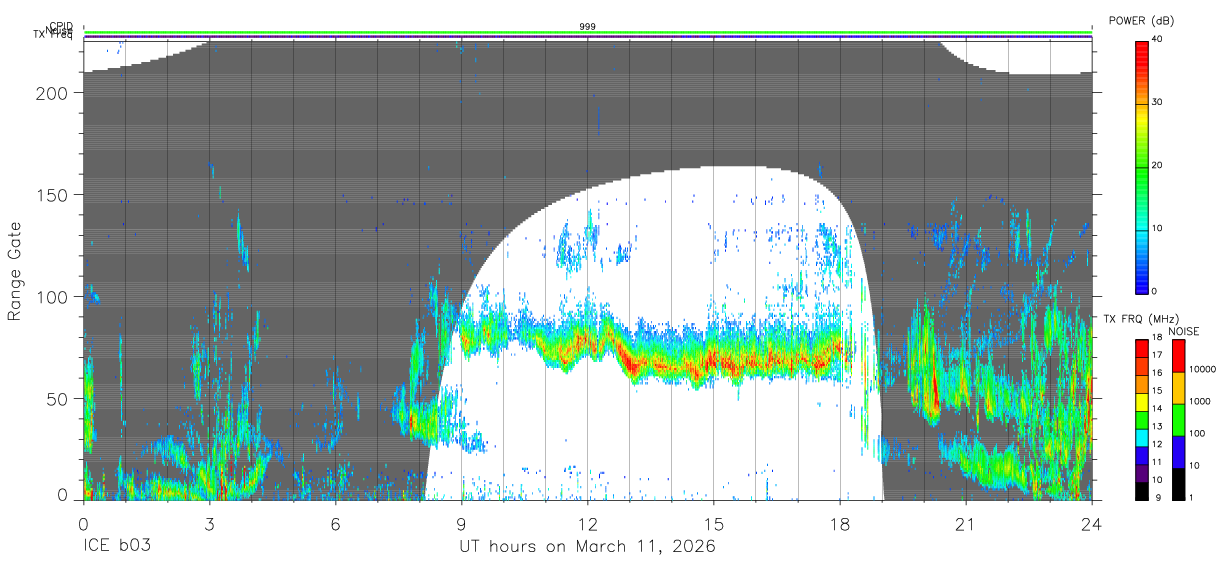Screen dimensions: 1228x567
Task: Click the 15 hour label on the UT axis
Action: 714,524
